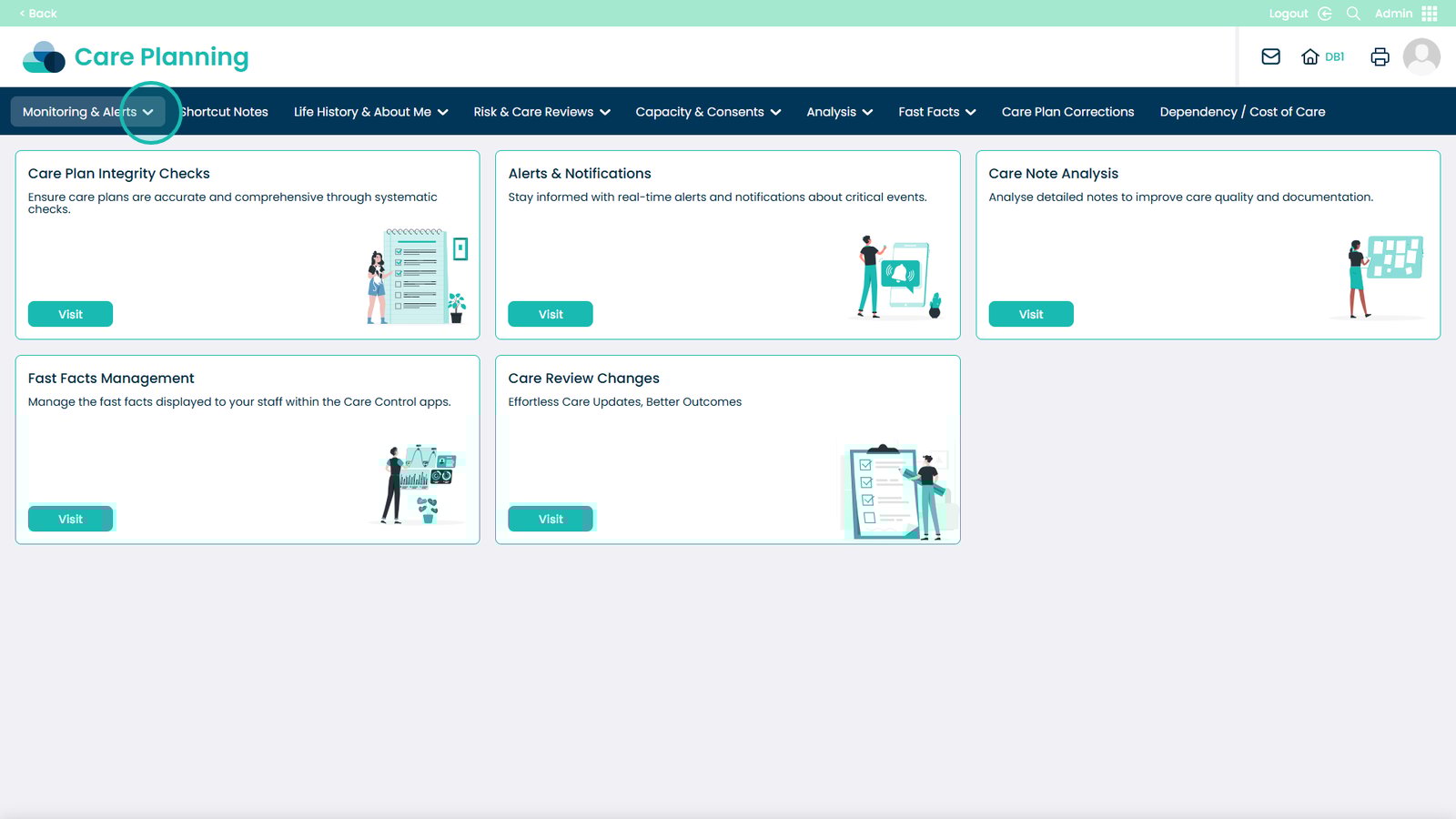Go to Care Plan Corrections
The width and height of the screenshot is (1456, 819).
[1067, 112]
